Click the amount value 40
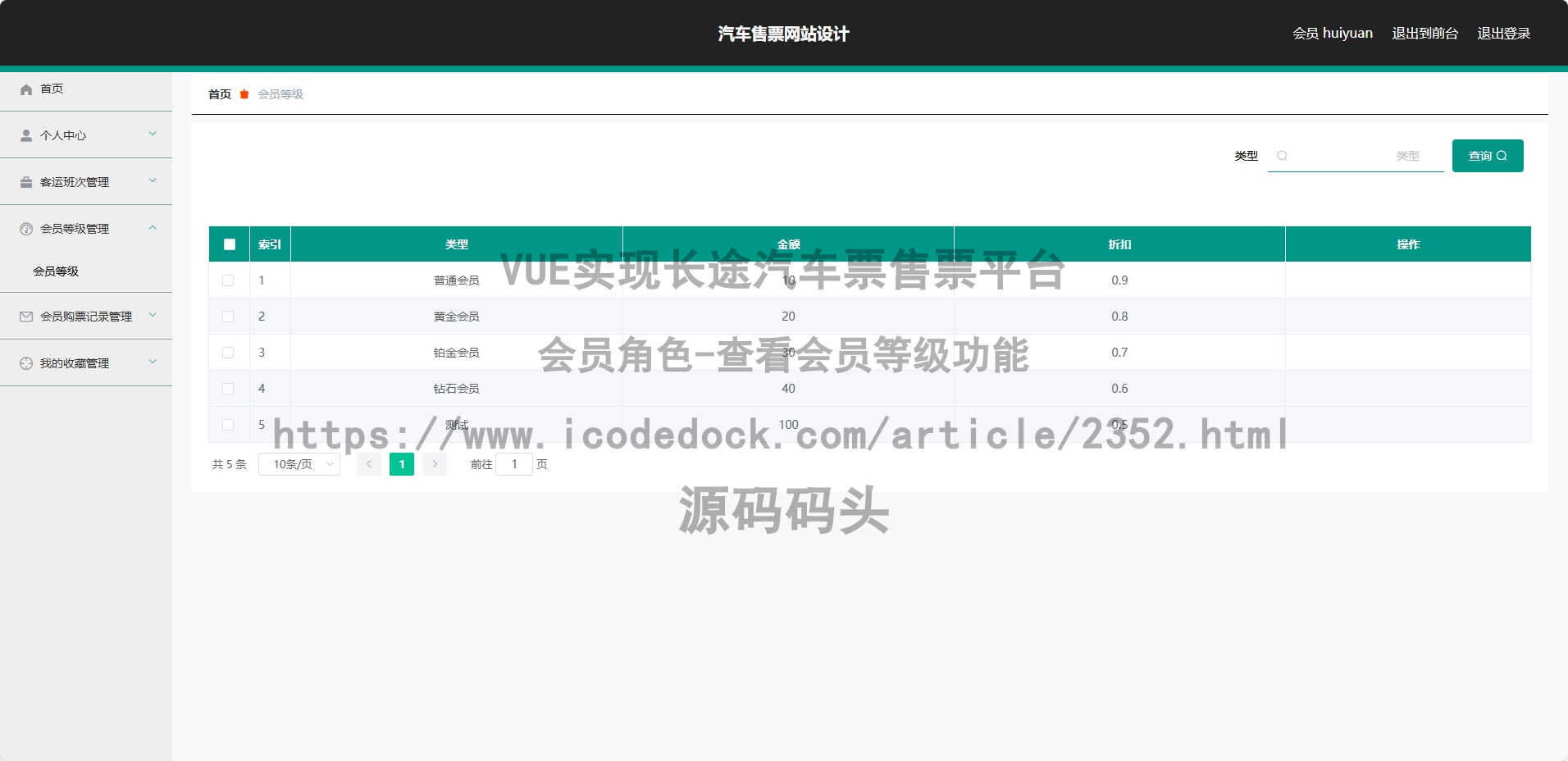Image resolution: width=1568 pixels, height=761 pixels. click(788, 389)
